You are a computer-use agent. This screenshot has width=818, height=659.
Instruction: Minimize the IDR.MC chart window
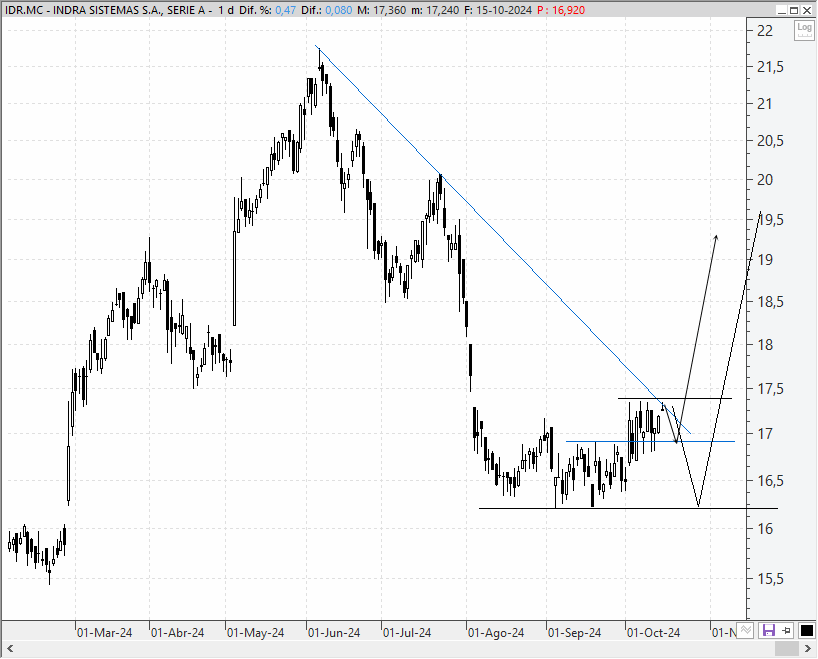tap(781, 10)
